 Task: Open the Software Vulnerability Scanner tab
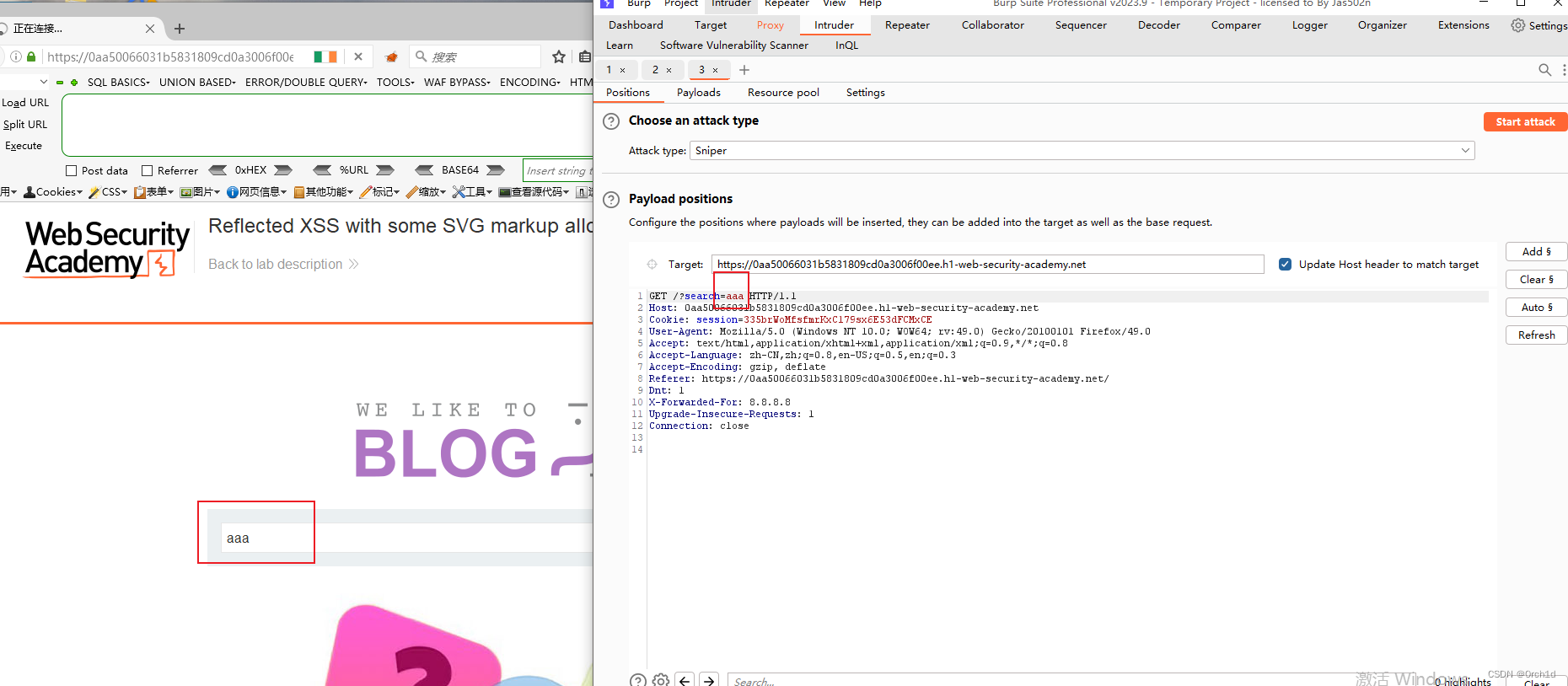733,46
